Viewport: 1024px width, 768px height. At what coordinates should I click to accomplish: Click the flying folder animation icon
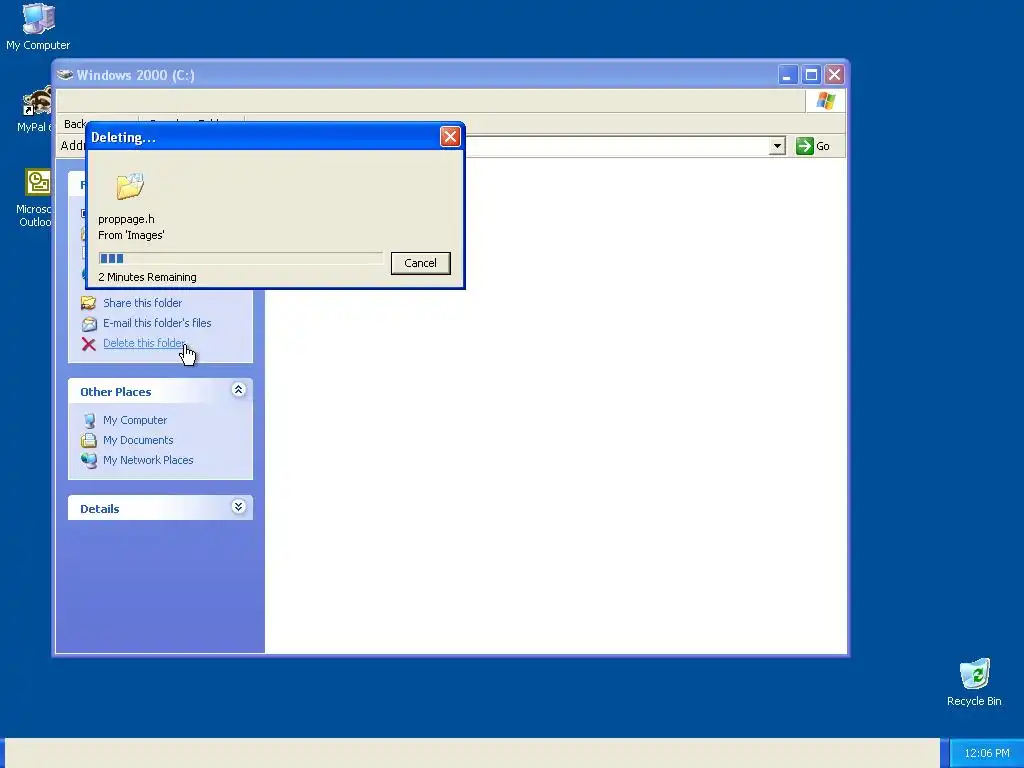[x=130, y=186]
